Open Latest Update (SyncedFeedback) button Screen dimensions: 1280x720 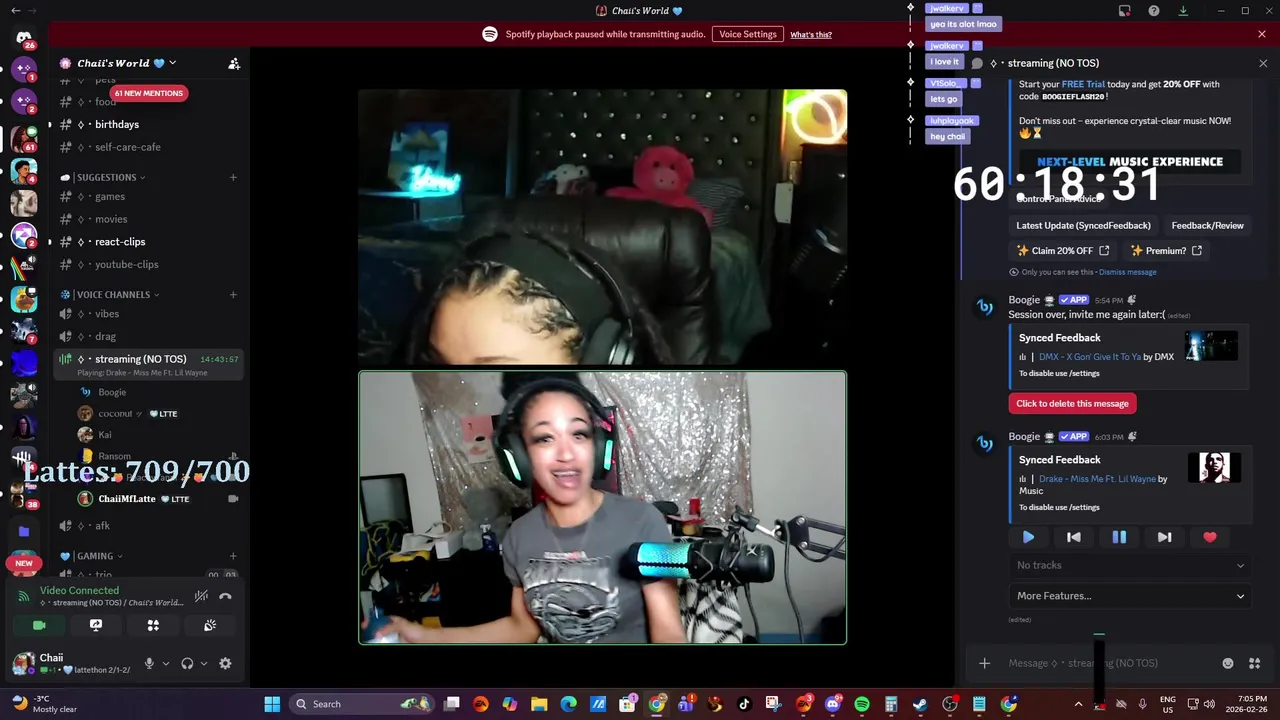tap(1084, 226)
